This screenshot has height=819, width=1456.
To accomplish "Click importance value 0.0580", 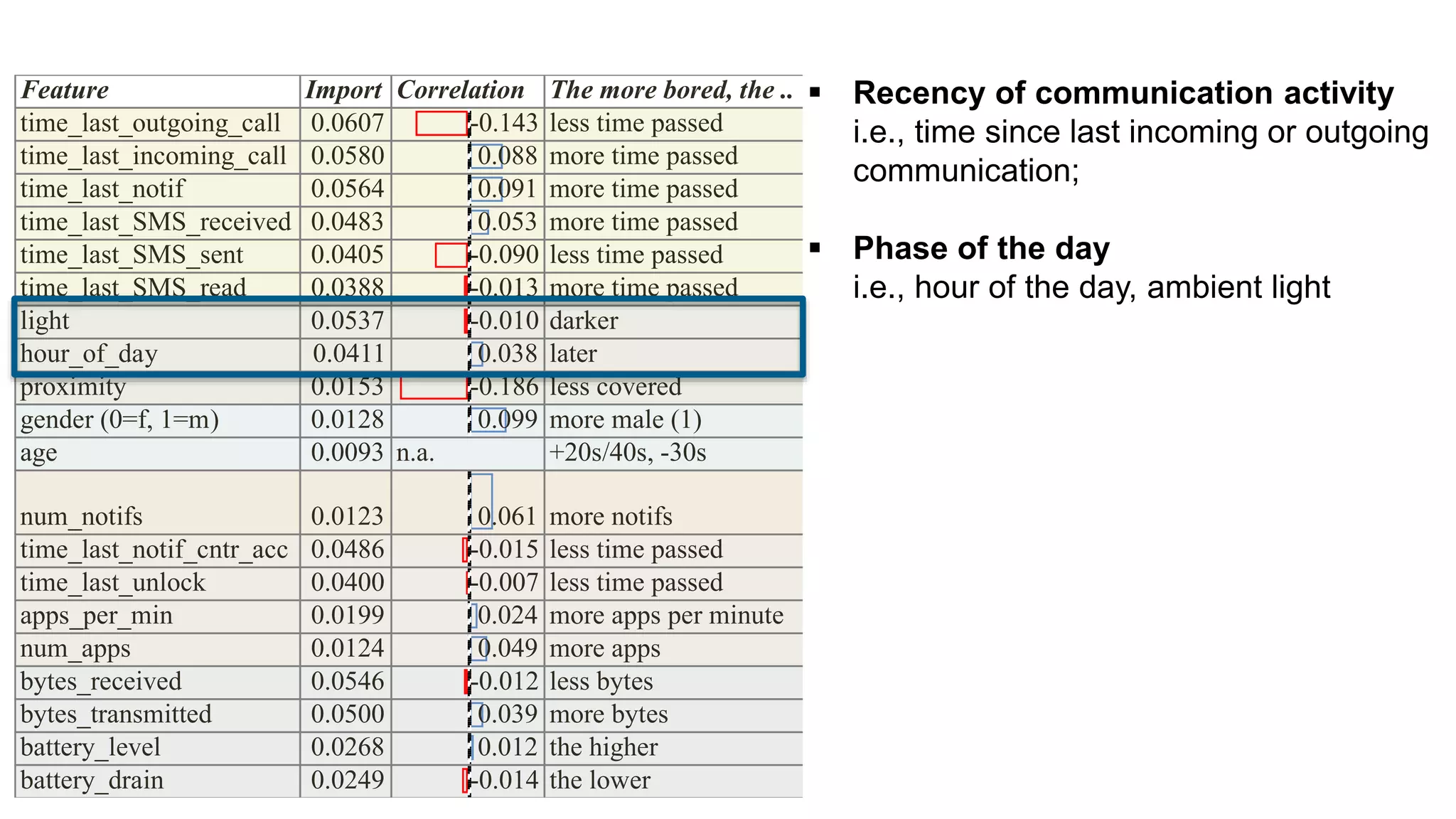I will 347,156.
